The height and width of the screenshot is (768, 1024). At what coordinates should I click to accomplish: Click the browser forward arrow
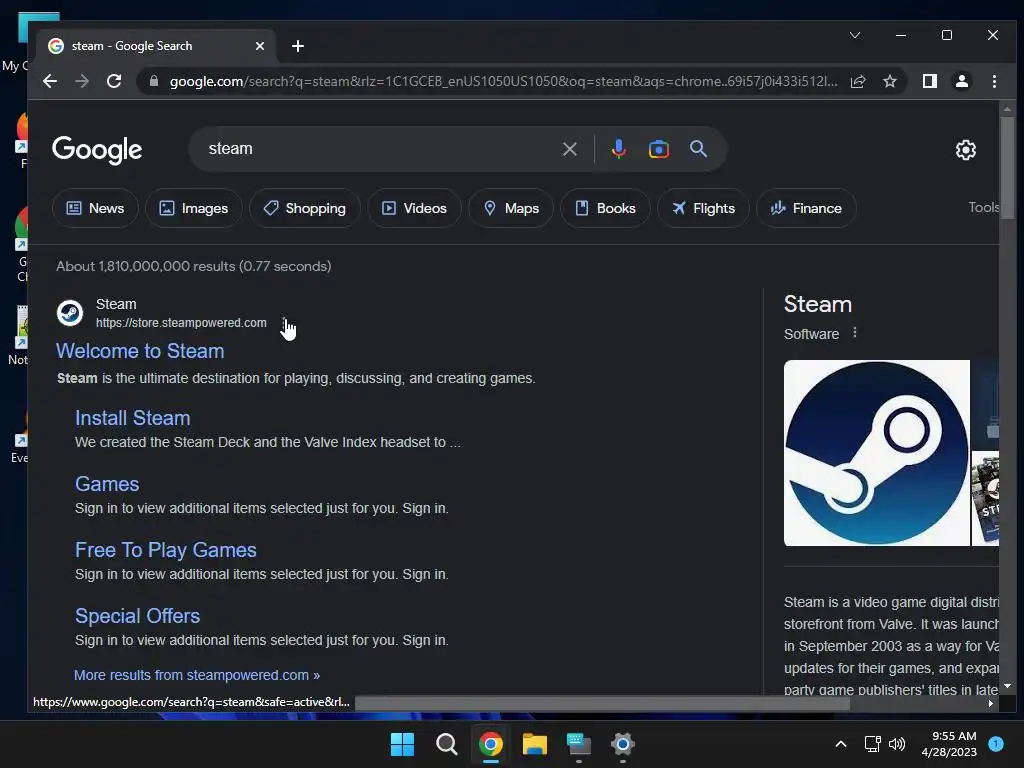click(x=82, y=81)
